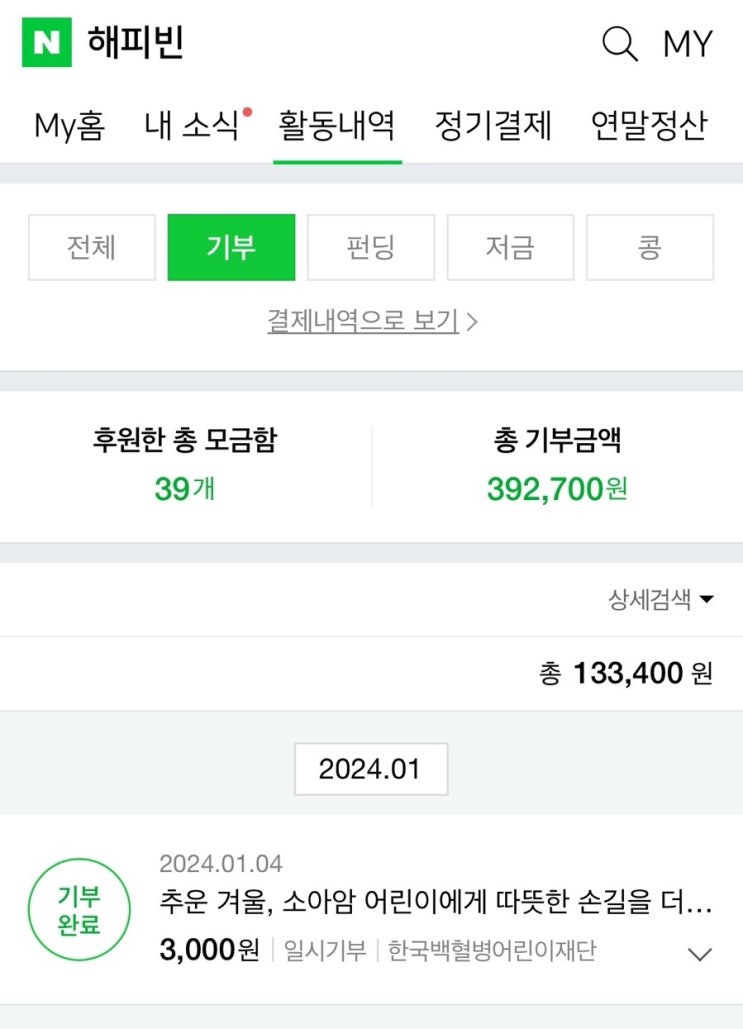Go to My홈 tab
Screen dimensions: 743x1029
(69, 126)
